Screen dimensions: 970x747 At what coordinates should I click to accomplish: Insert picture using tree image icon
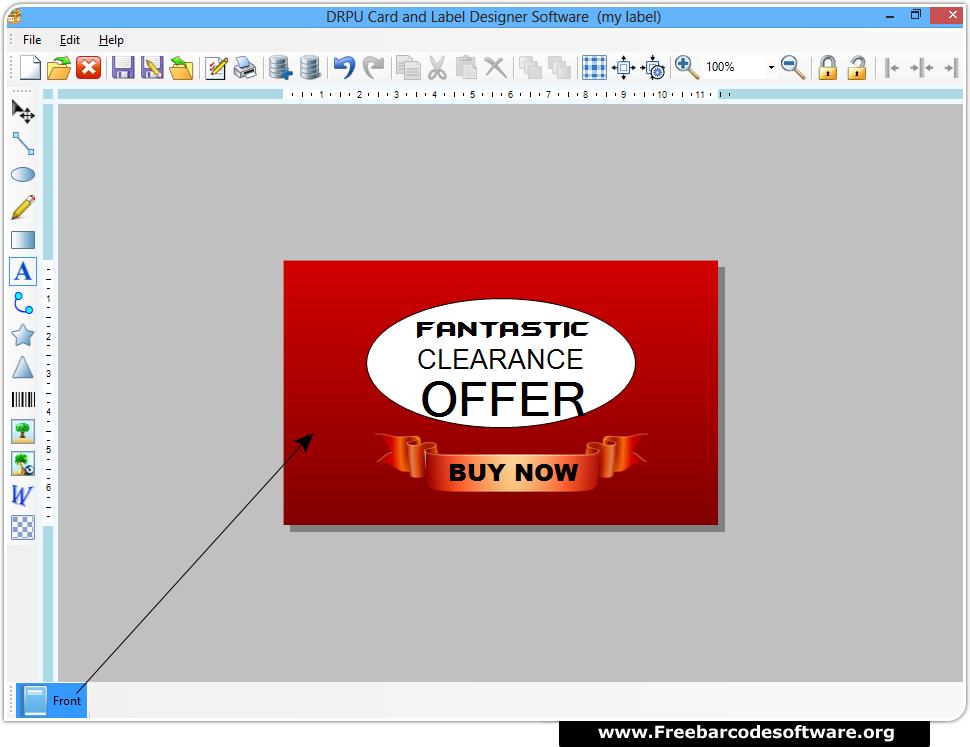pyautogui.click(x=23, y=432)
